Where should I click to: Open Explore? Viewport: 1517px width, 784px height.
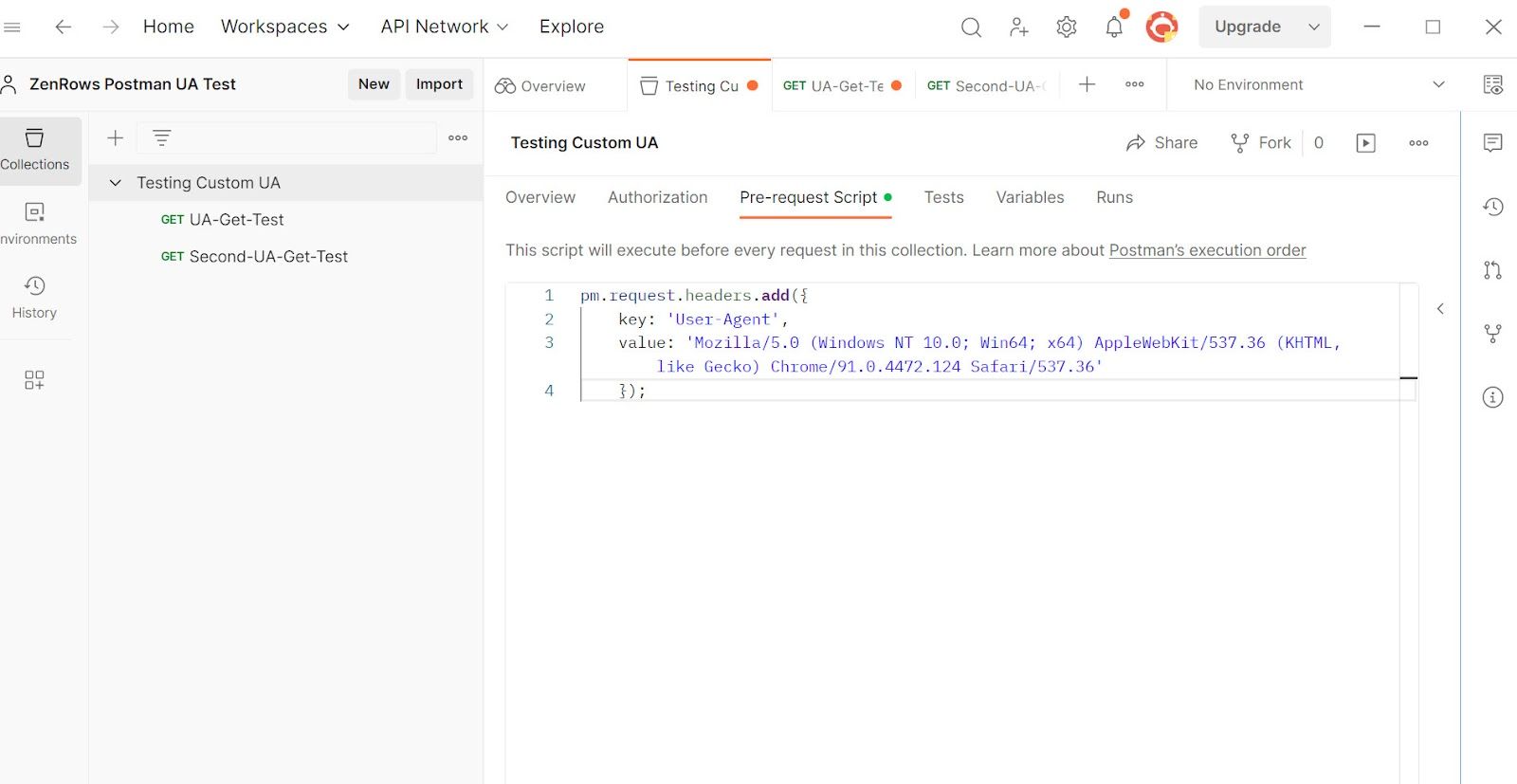point(572,27)
